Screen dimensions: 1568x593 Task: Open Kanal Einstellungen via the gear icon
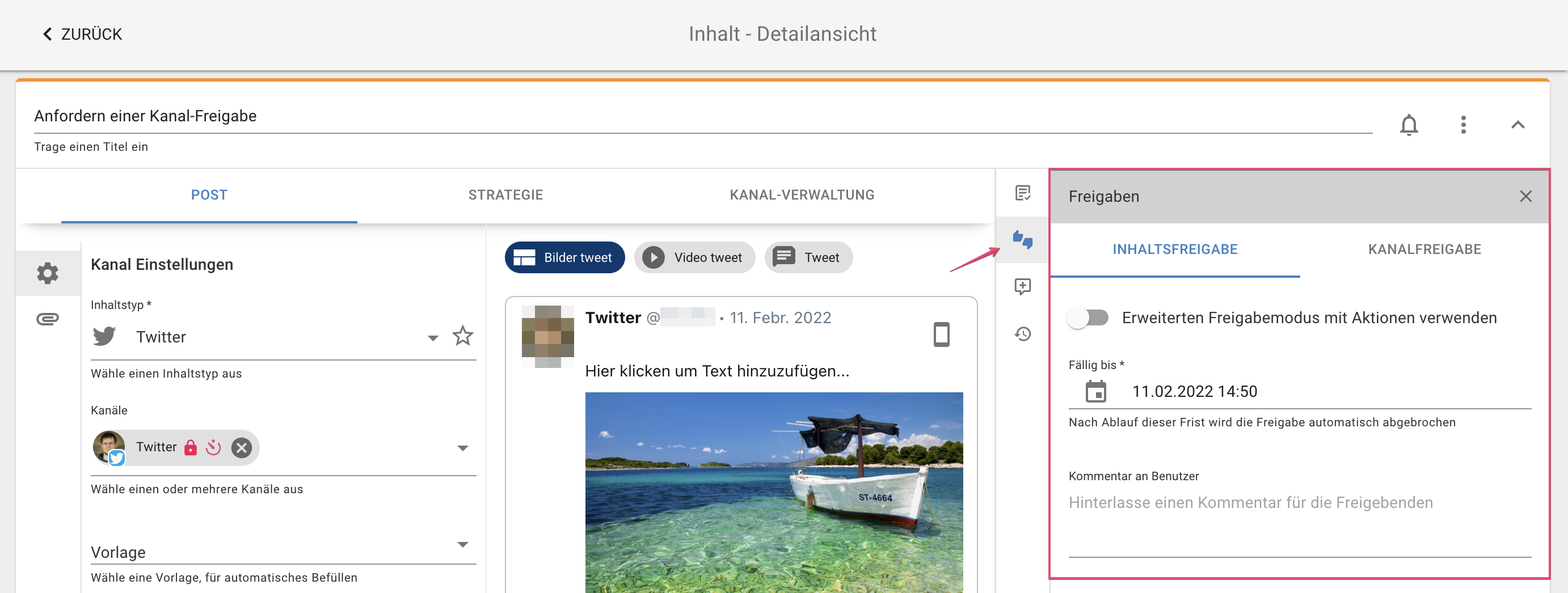pos(48,273)
